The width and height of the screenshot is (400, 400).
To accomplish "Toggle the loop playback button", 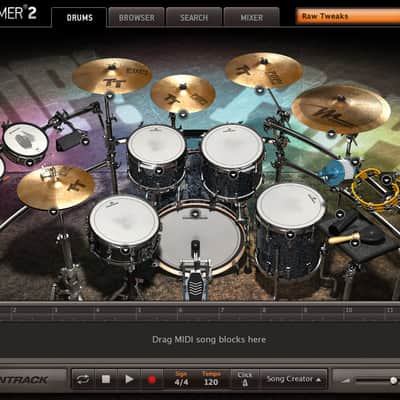I will click(83, 379).
